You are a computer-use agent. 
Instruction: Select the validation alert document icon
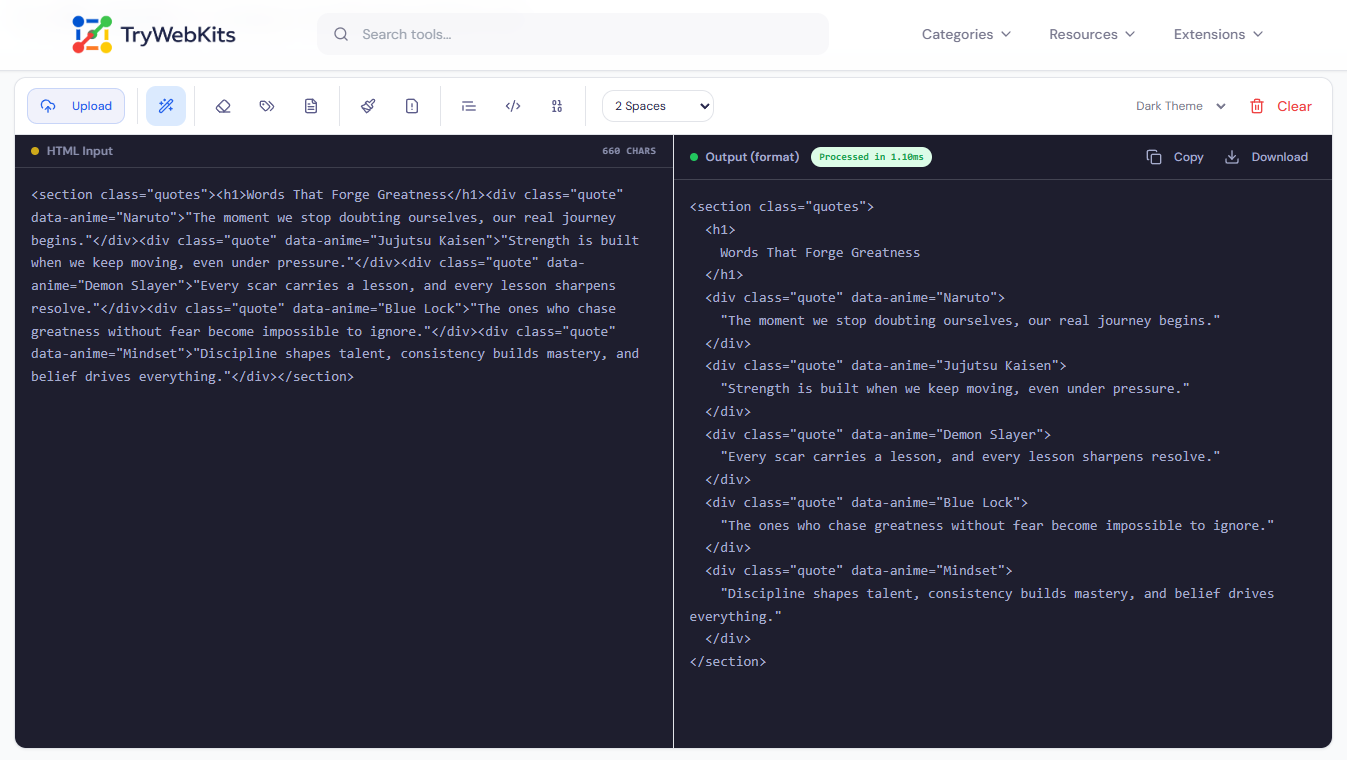(412, 105)
